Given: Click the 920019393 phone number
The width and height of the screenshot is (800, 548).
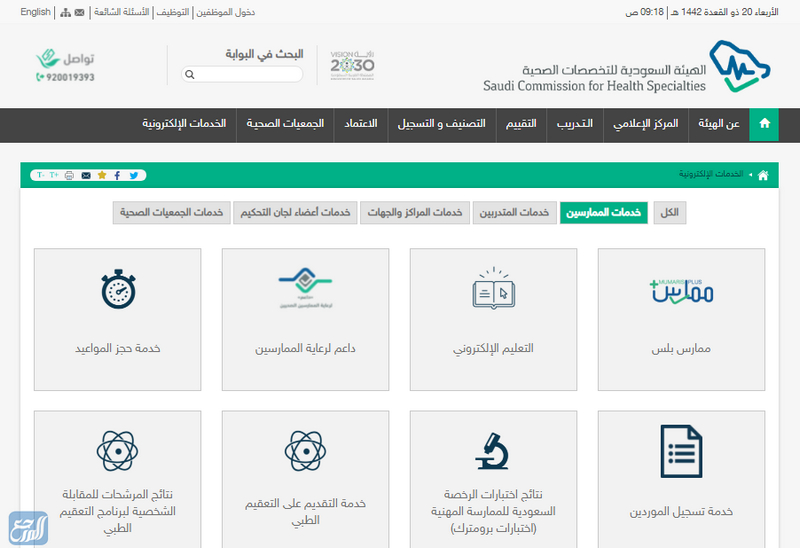Looking at the screenshot, I should 65,78.
